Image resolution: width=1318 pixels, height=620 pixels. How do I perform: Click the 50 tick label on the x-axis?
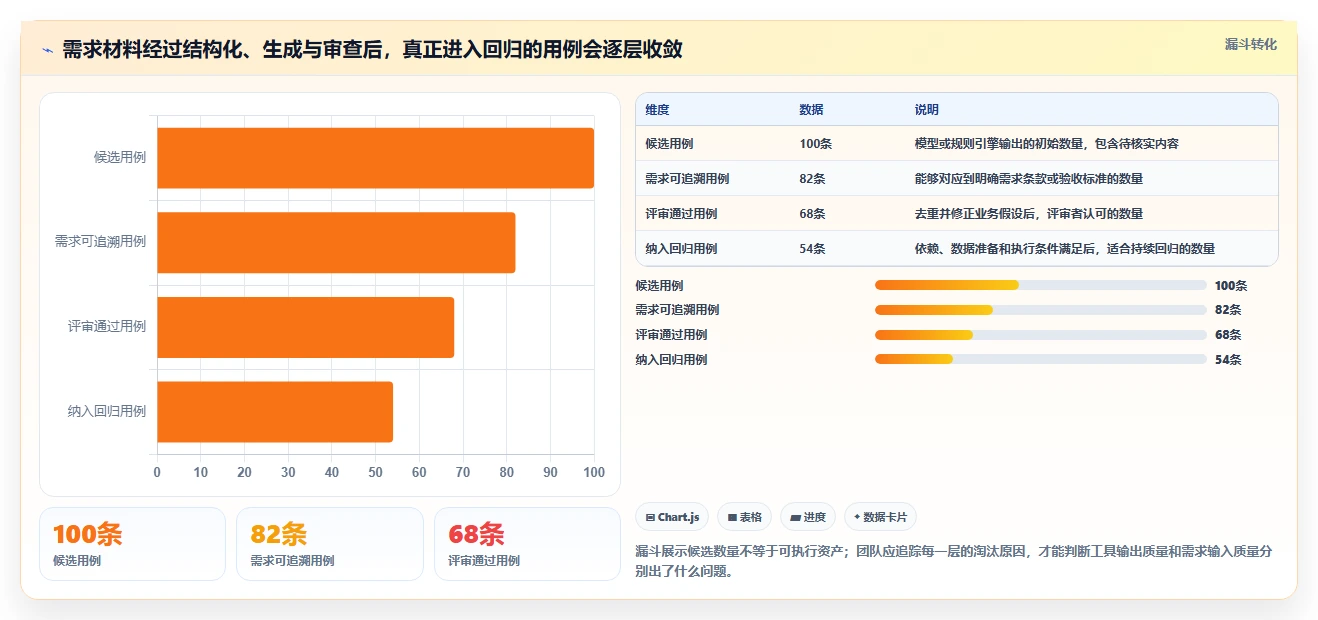pyautogui.click(x=376, y=472)
